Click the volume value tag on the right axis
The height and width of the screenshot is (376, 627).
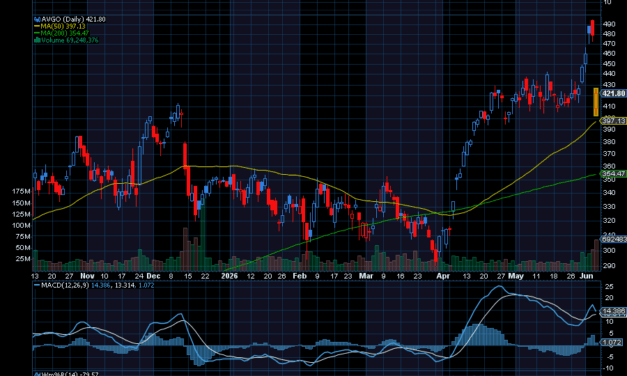(614, 239)
